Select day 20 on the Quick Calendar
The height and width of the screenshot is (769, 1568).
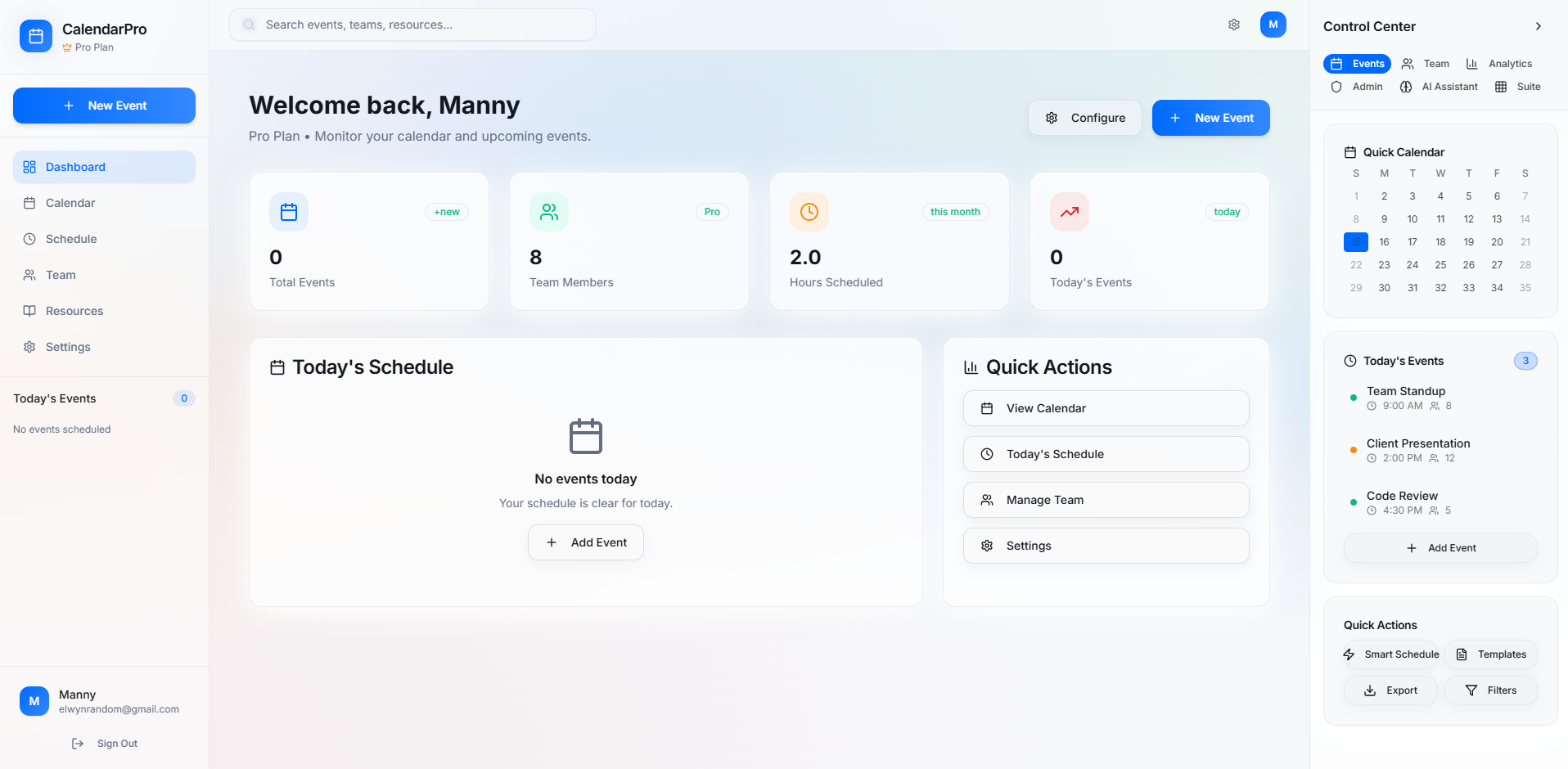tap(1496, 241)
